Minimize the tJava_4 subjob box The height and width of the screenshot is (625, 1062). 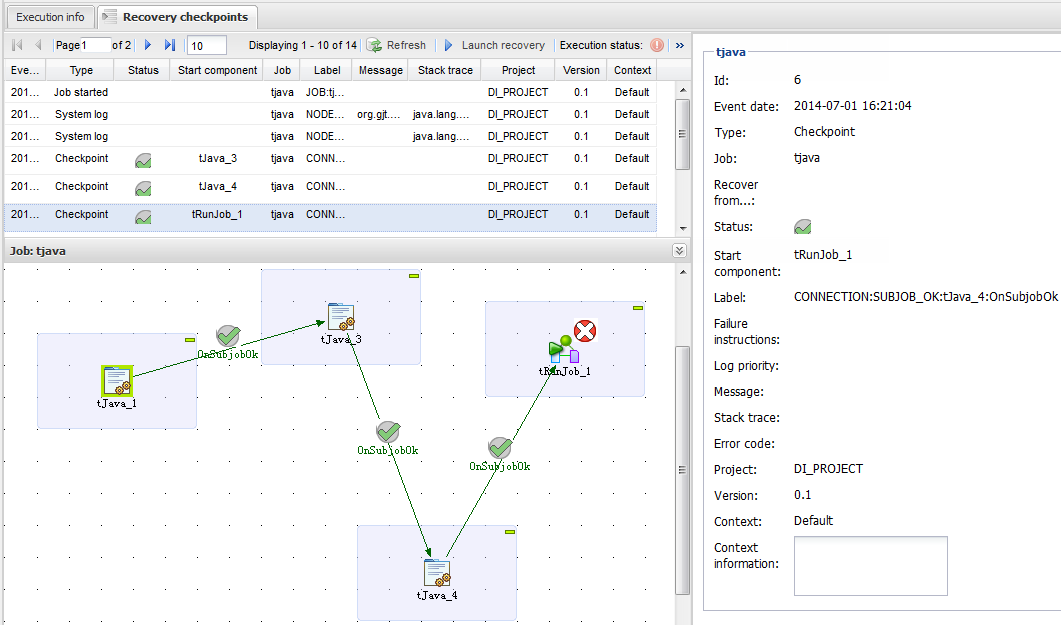pyautogui.click(x=509, y=532)
